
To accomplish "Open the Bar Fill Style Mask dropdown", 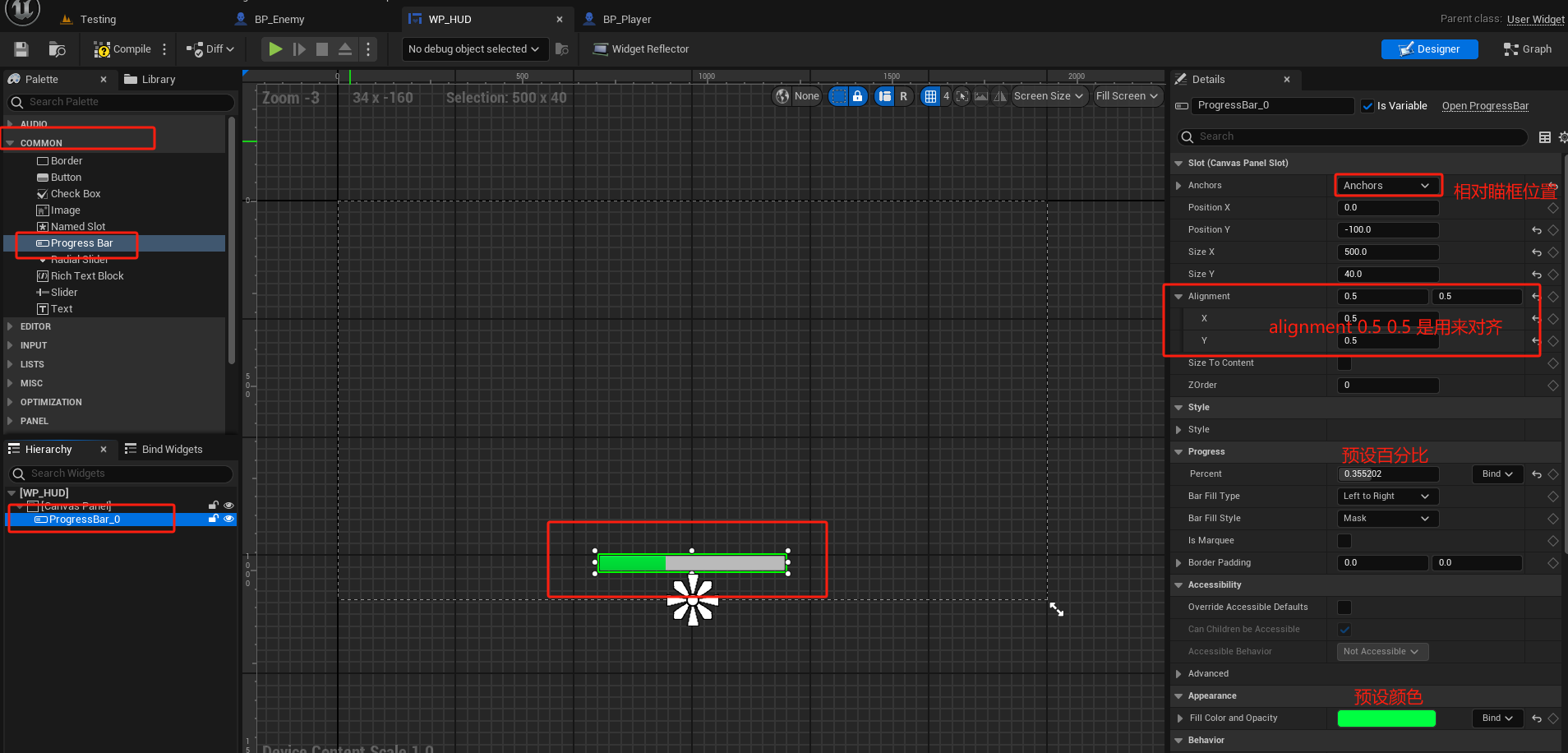I will pyautogui.click(x=1387, y=519).
